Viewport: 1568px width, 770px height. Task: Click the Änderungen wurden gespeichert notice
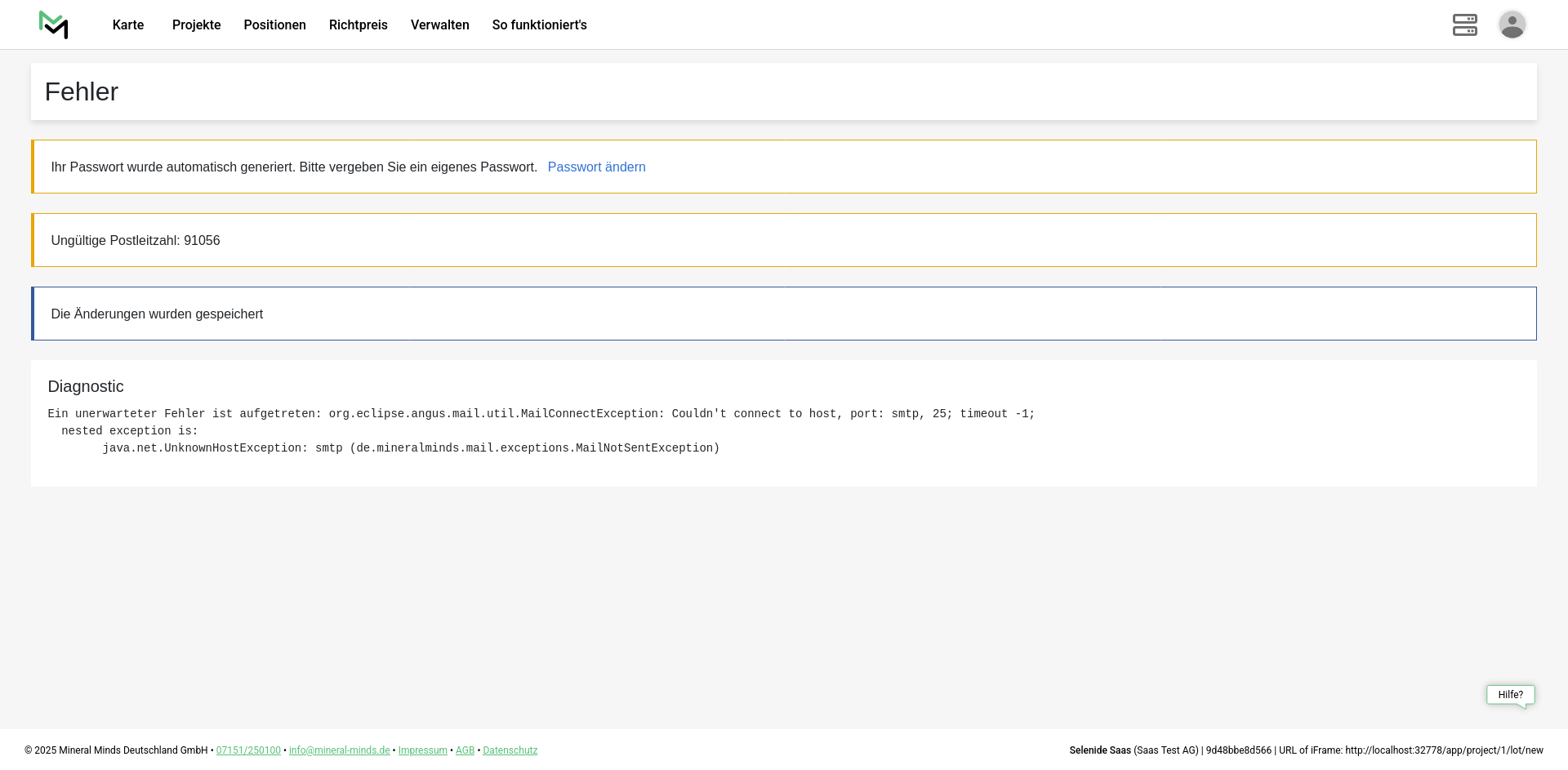(x=157, y=314)
